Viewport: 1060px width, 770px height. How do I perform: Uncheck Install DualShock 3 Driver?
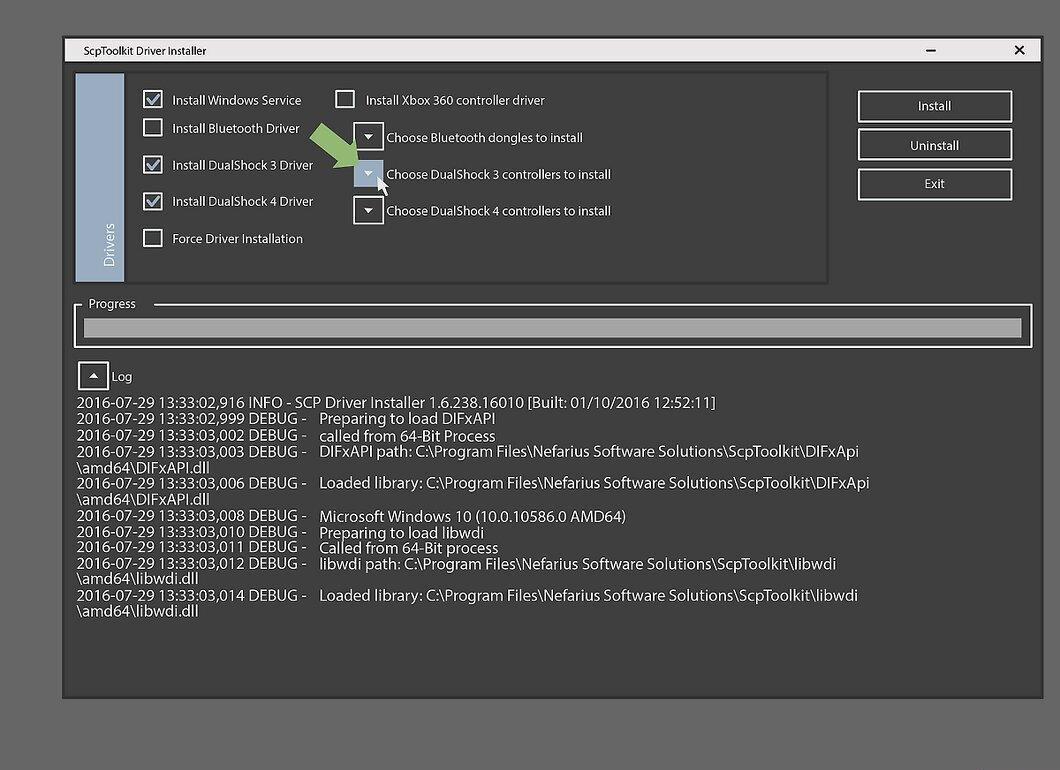coord(153,164)
